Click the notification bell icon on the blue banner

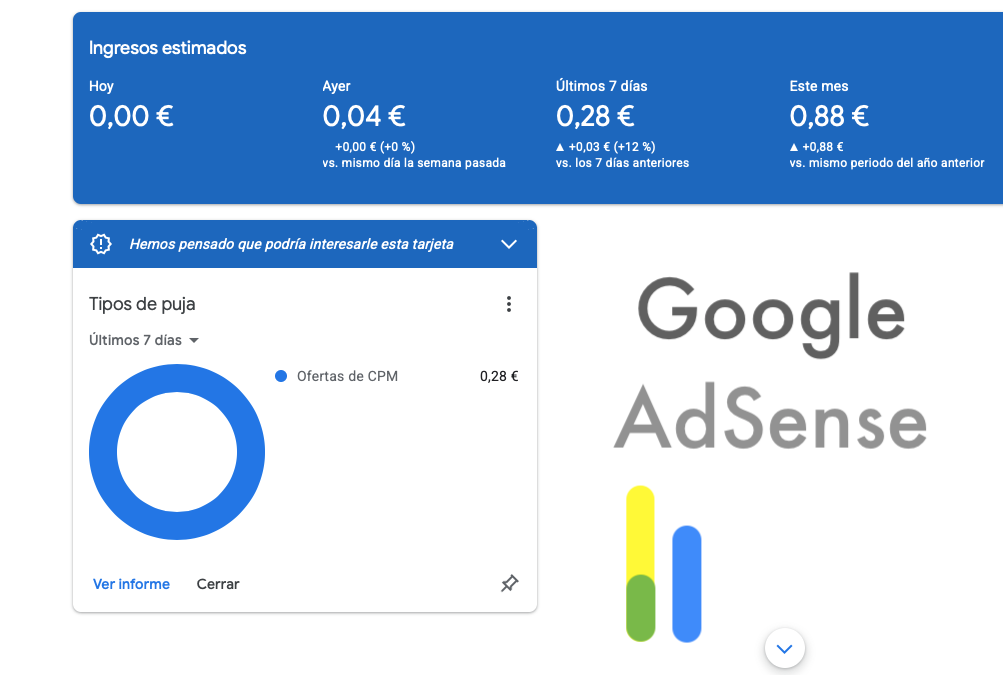101,243
